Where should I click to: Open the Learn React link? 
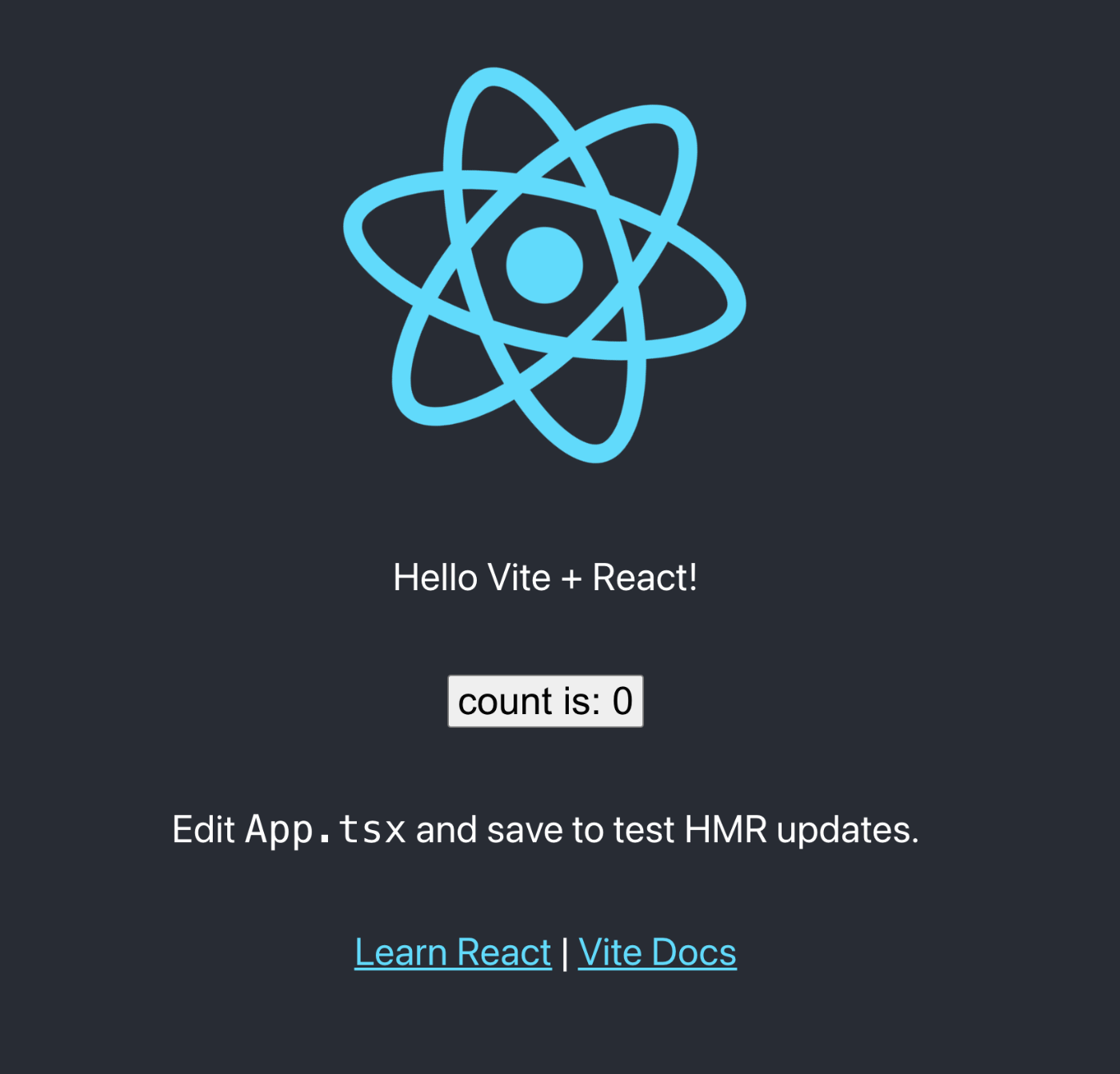tap(453, 952)
